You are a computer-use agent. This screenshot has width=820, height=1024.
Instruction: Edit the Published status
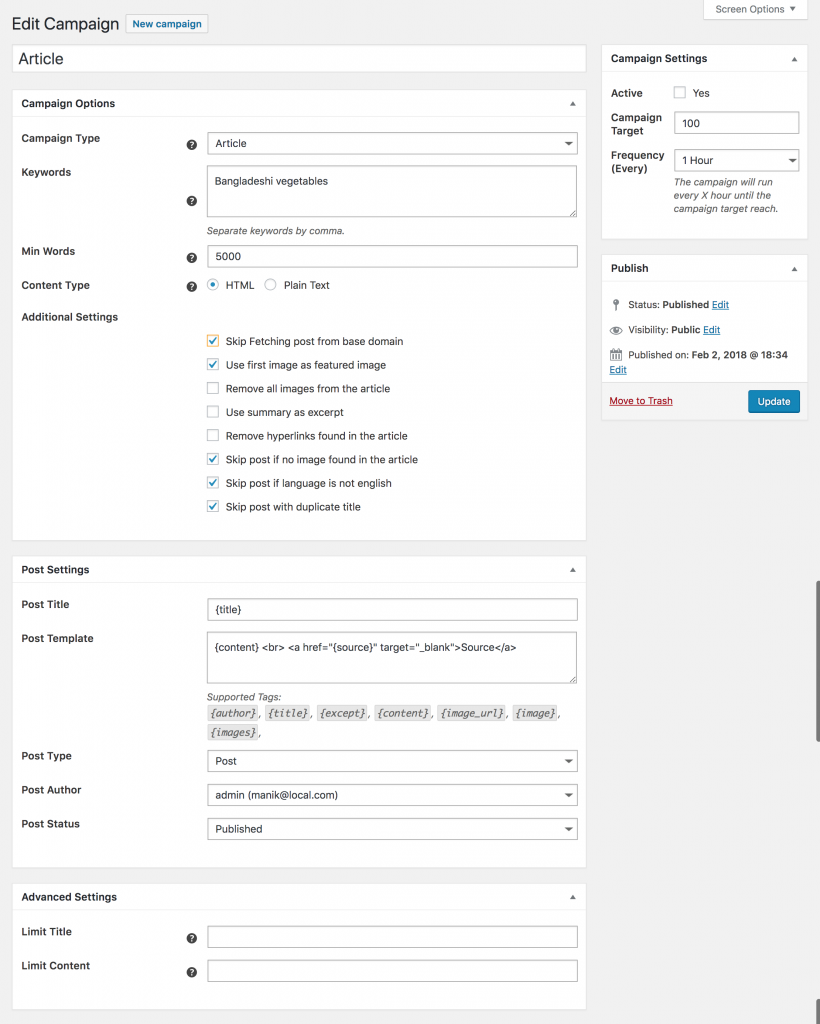[x=720, y=304]
